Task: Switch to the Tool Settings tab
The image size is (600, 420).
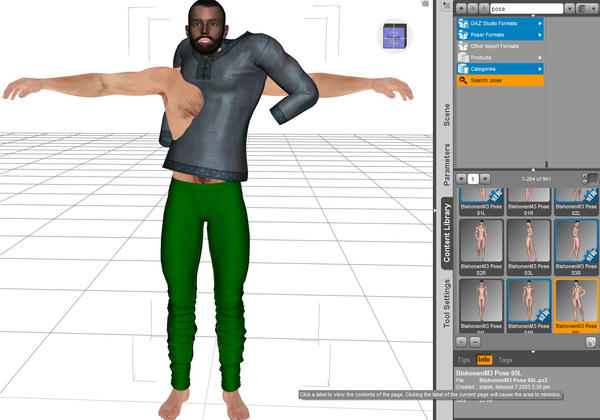Action: (x=447, y=303)
